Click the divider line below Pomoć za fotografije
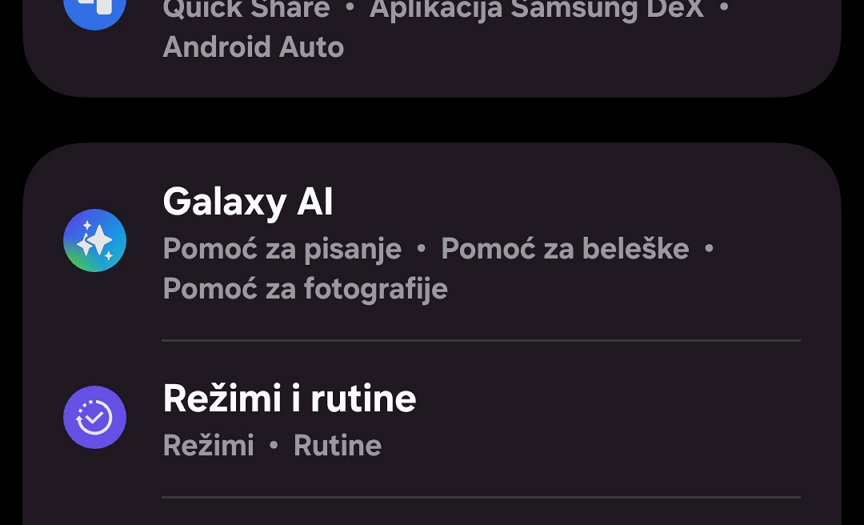The width and height of the screenshot is (864, 525). point(481,340)
